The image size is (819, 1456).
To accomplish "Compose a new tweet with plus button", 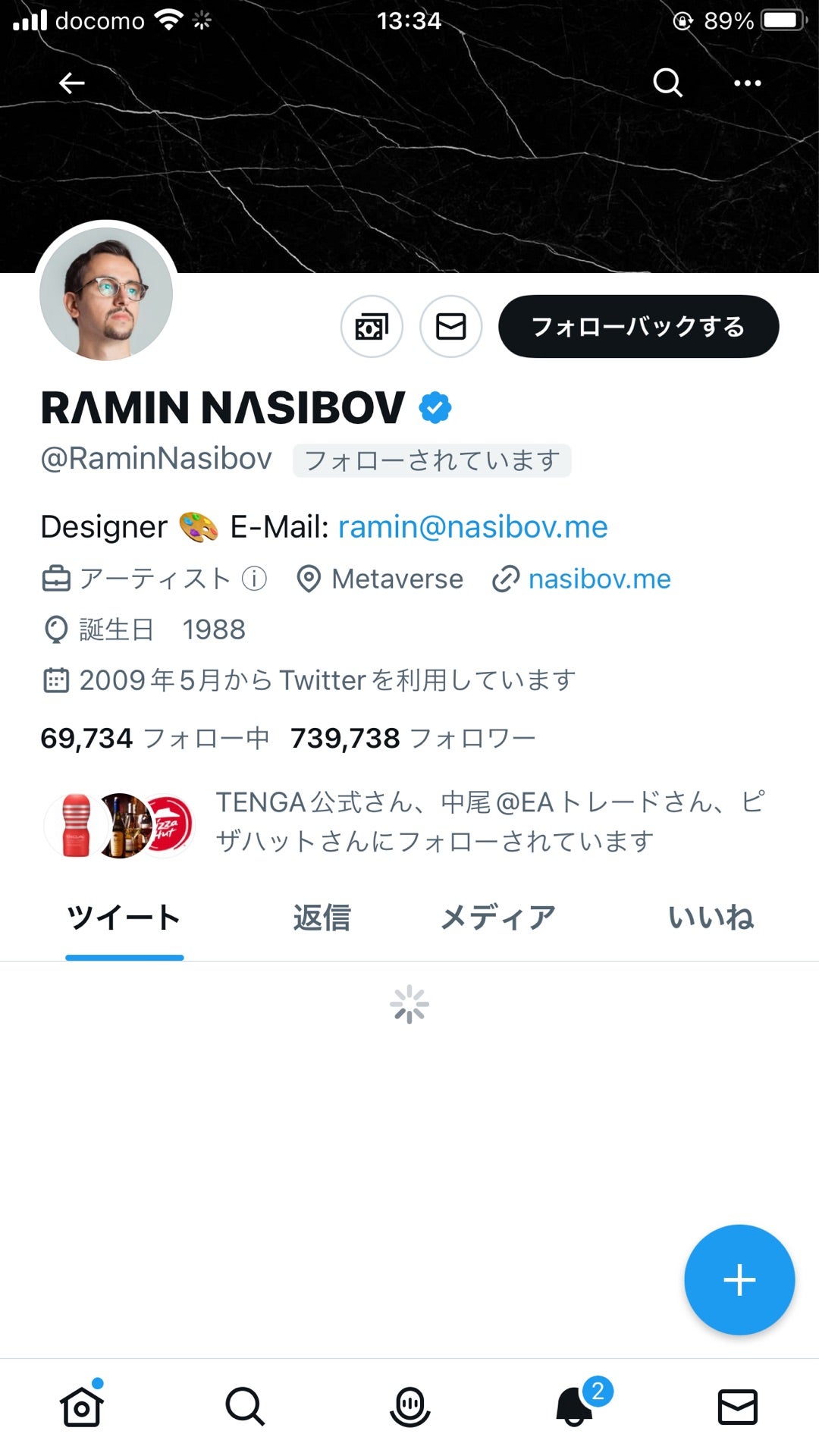I will pos(739,1280).
